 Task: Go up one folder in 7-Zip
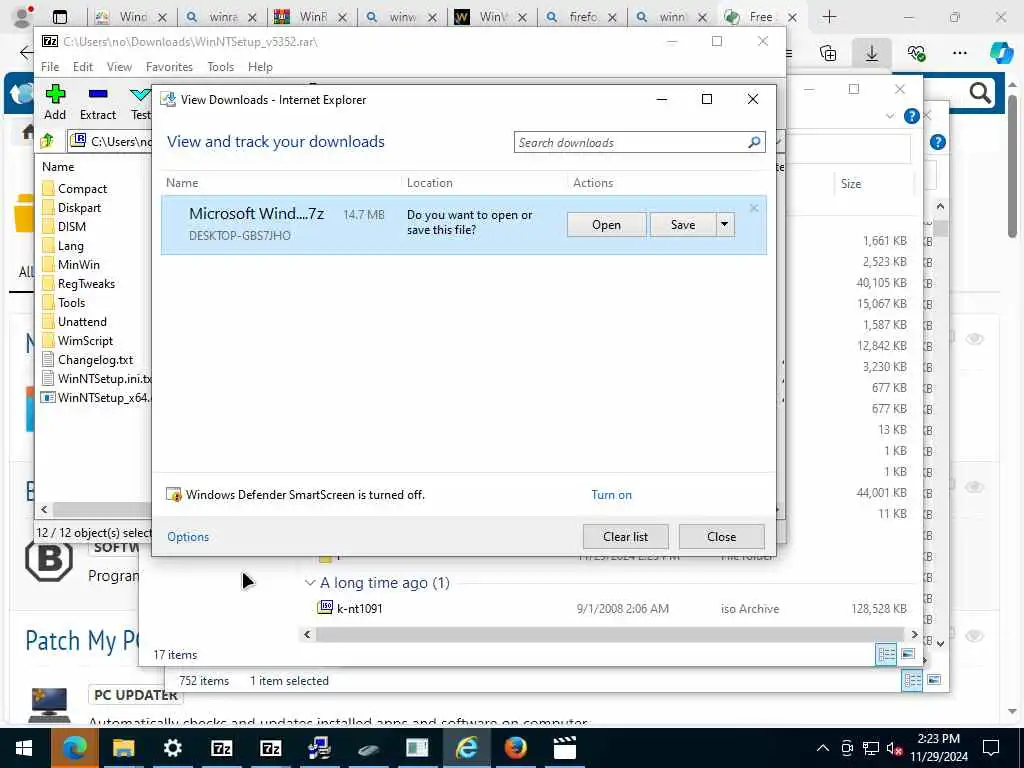[47, 140]
